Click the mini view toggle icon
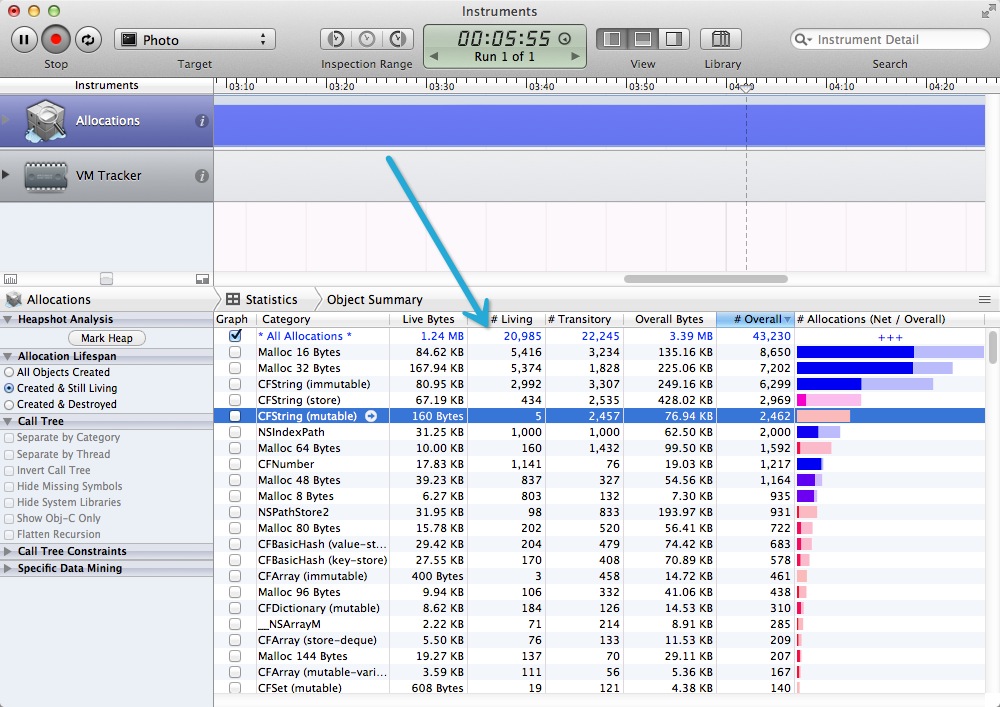The image size is (1000, 707). [x=202, y=279]
